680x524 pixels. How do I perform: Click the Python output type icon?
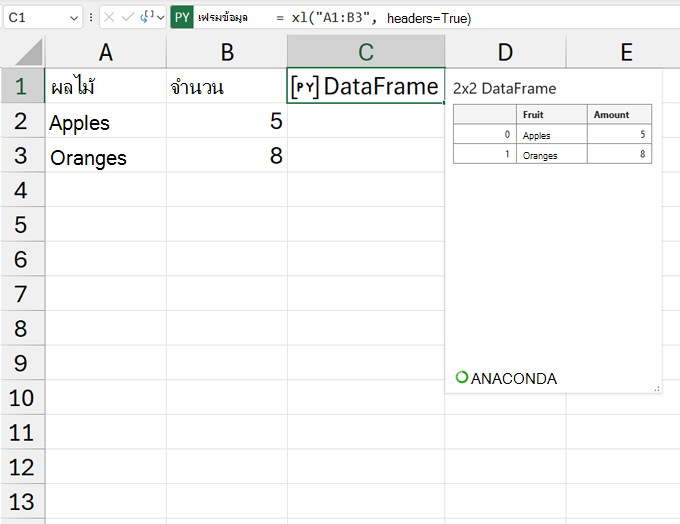tap(147, 17)
